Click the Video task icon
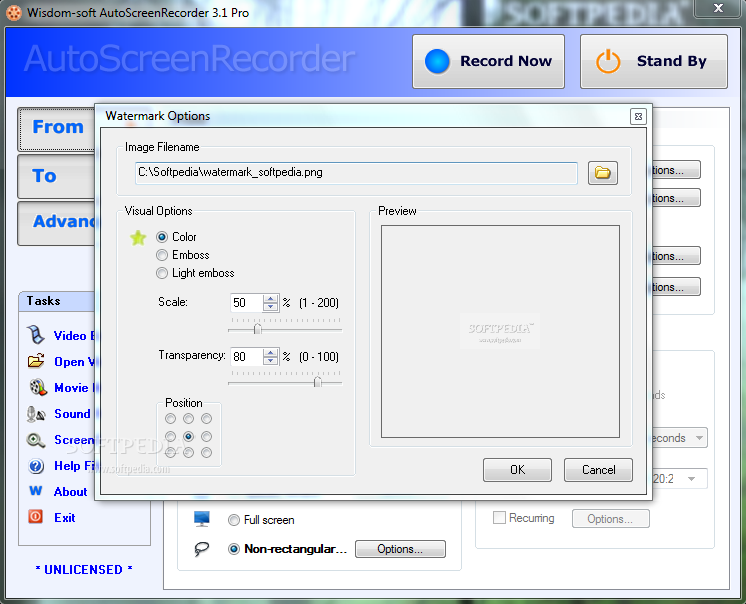Image resolution: width=746 pixels, height=604 pixels. coord(36,335)
